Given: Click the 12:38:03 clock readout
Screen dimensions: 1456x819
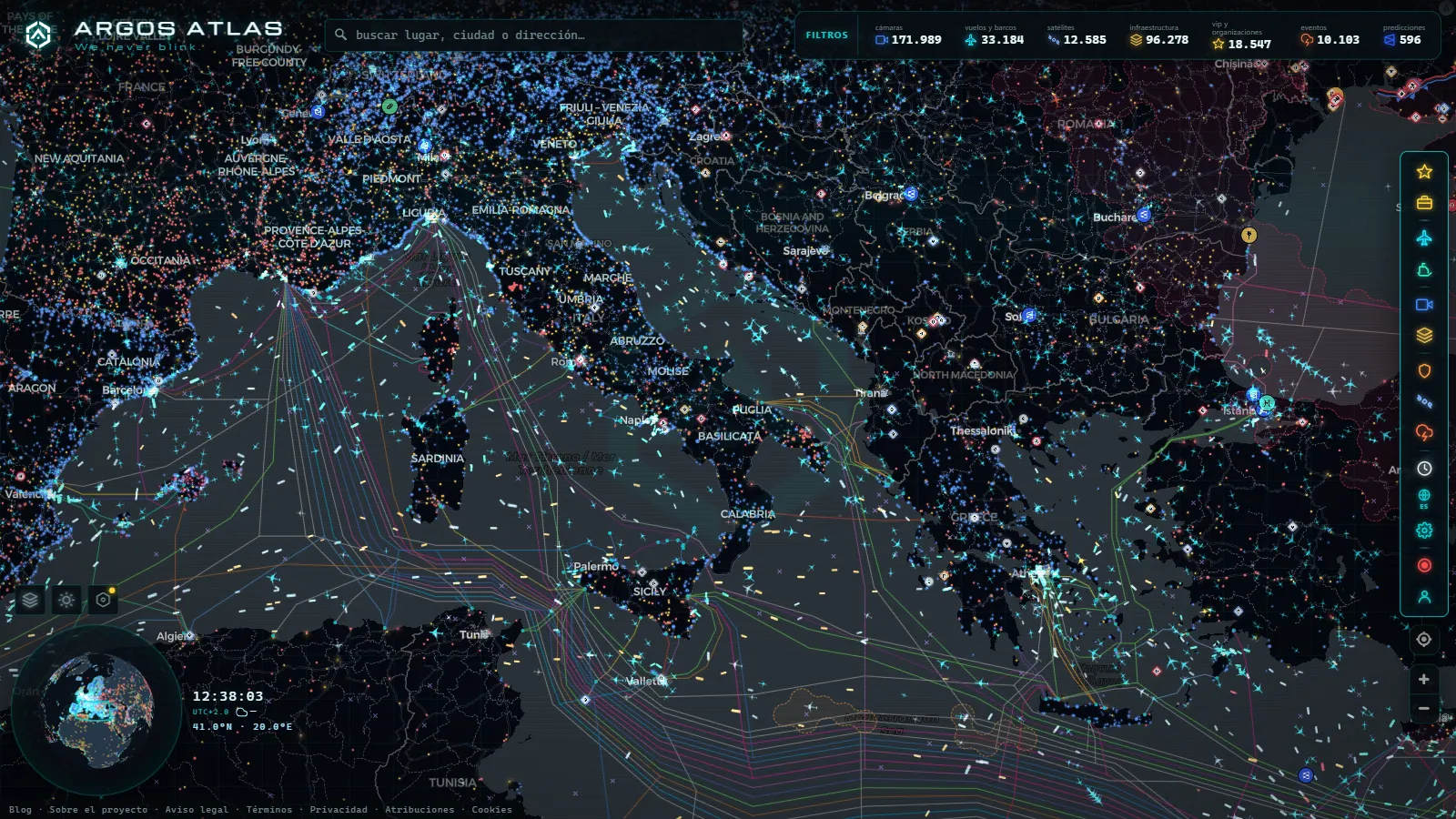Looking at the screenshot, I should (x=227, y=696).
